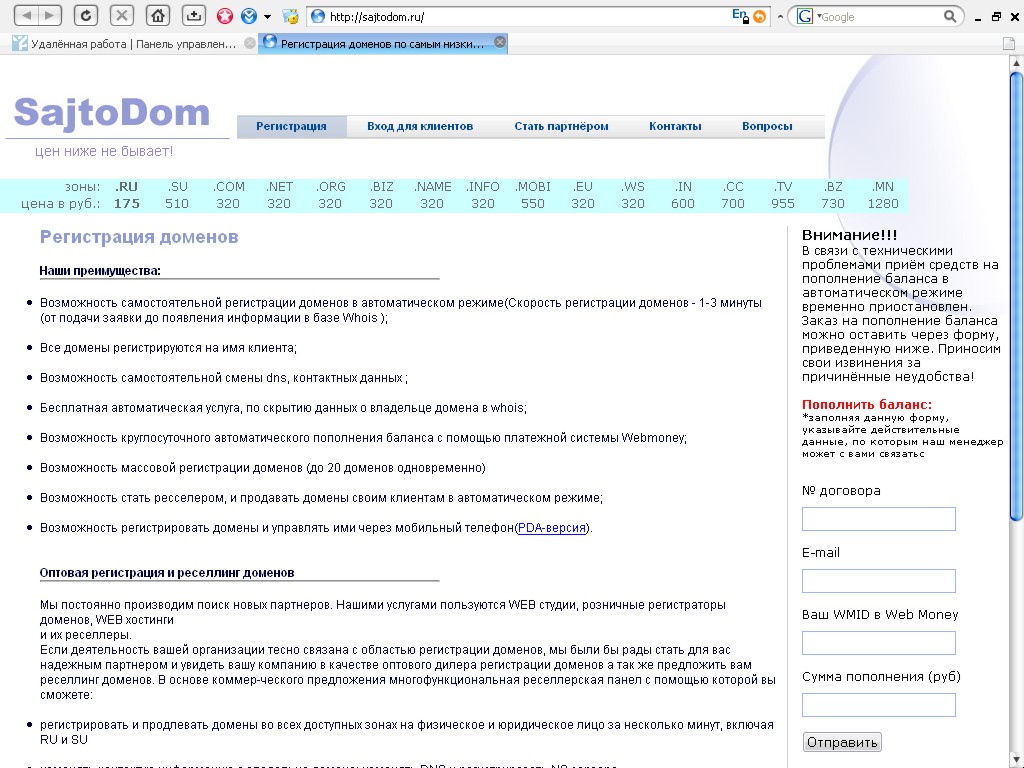Click the blue circular toolbar icon
1024x768 pixels.
pos(249,16)
